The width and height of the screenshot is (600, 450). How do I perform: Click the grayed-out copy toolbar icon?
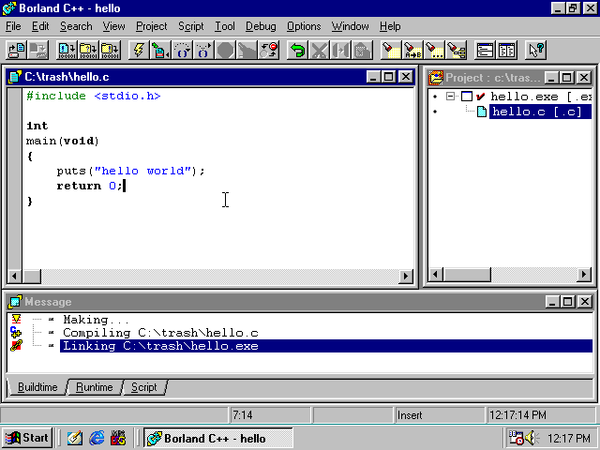click(341, 50)
